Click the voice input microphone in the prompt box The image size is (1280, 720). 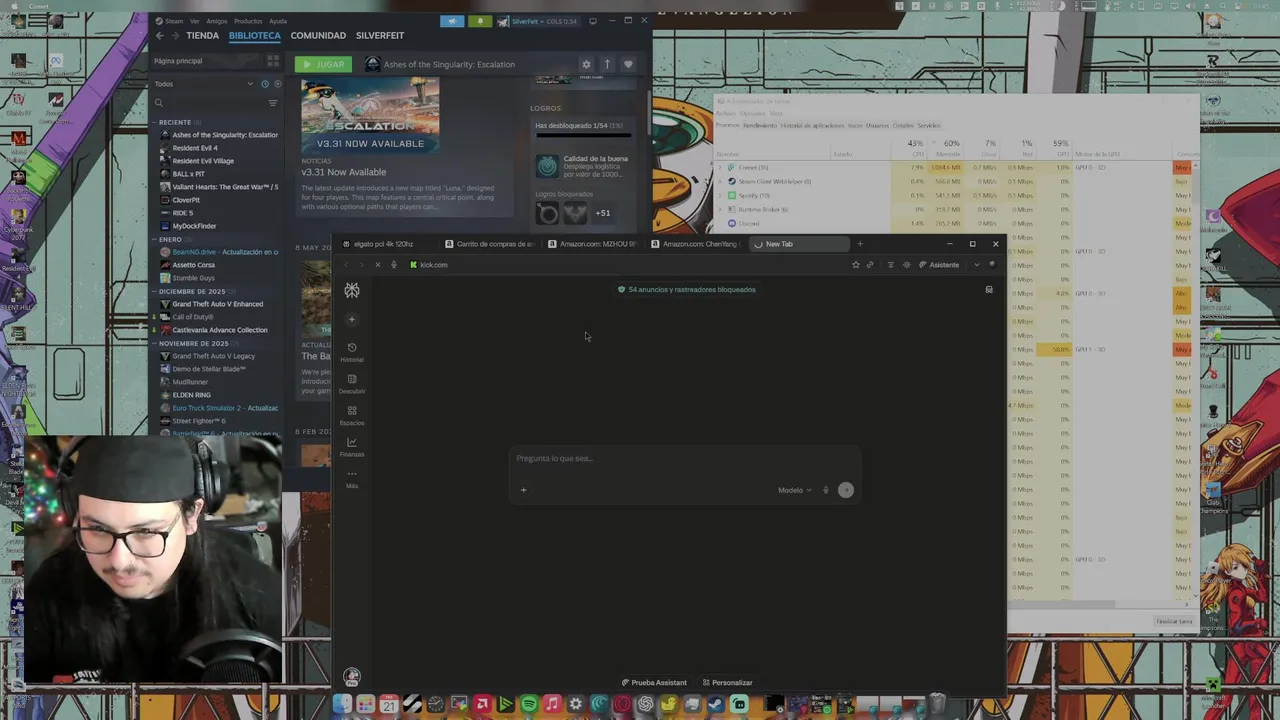(x=825, y=490)
